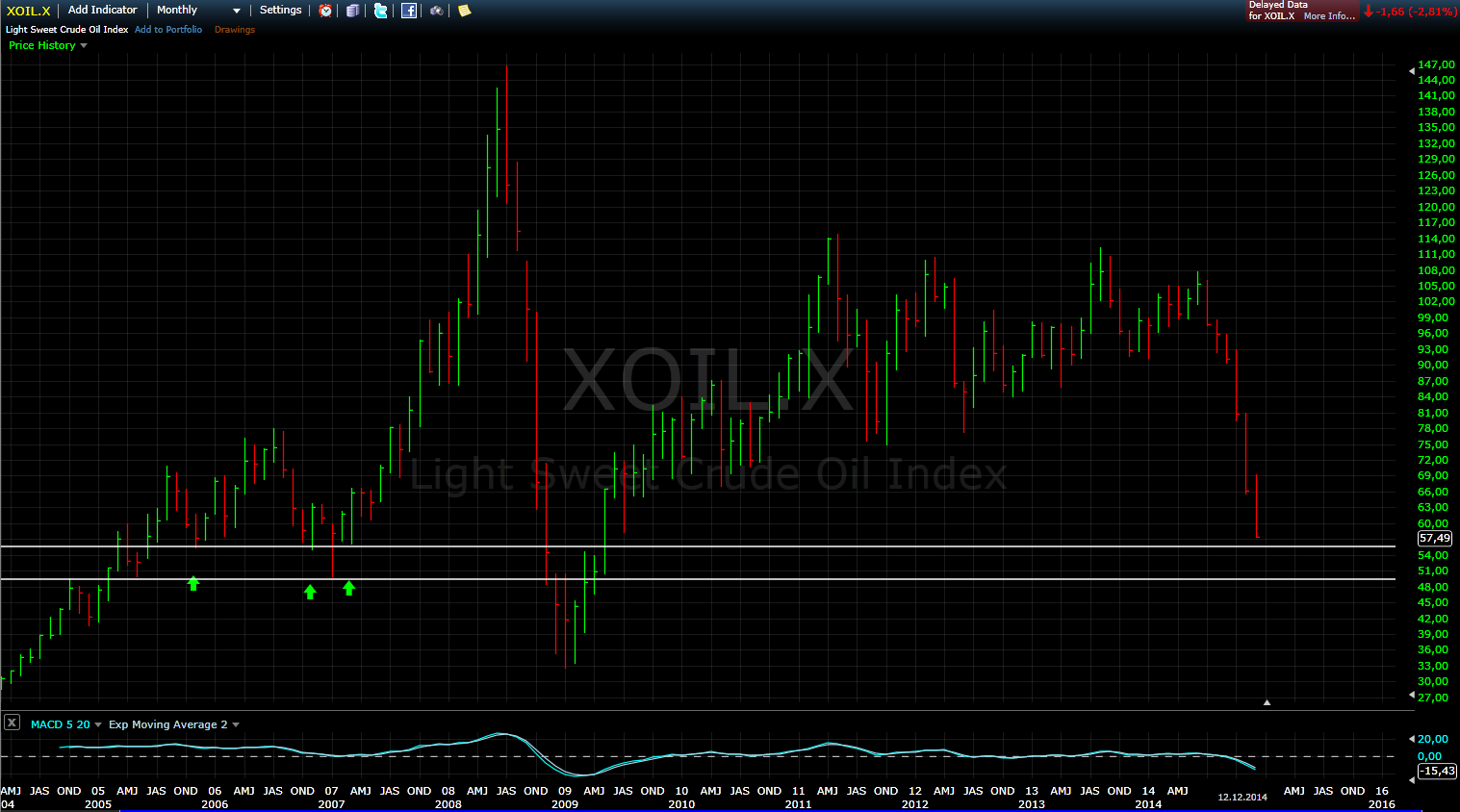Open the Add Indicator menu
Viewport: 1460px width, 812px height.
coord(102,10)
